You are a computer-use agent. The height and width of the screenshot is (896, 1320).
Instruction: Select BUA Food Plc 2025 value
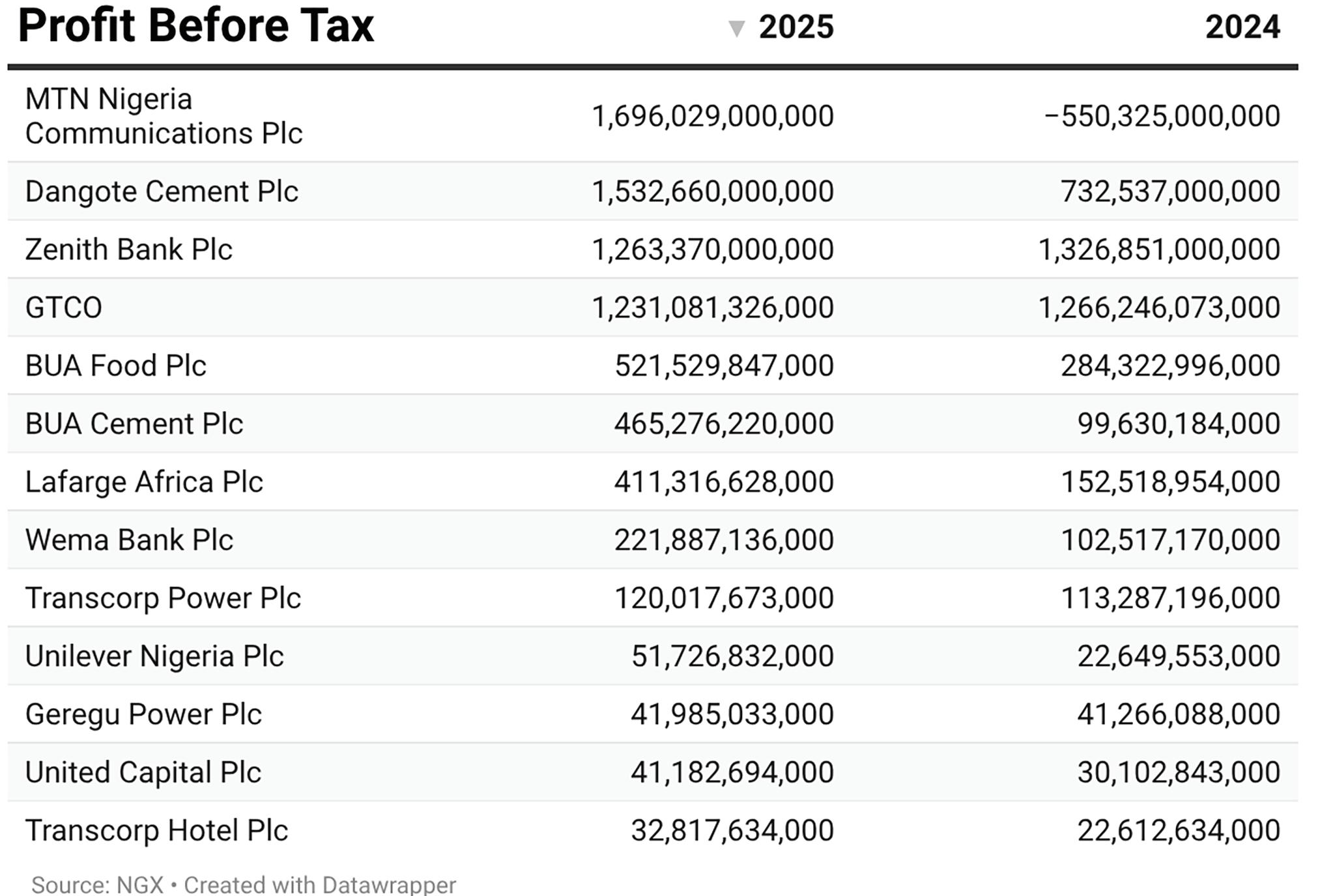point(724,366)
